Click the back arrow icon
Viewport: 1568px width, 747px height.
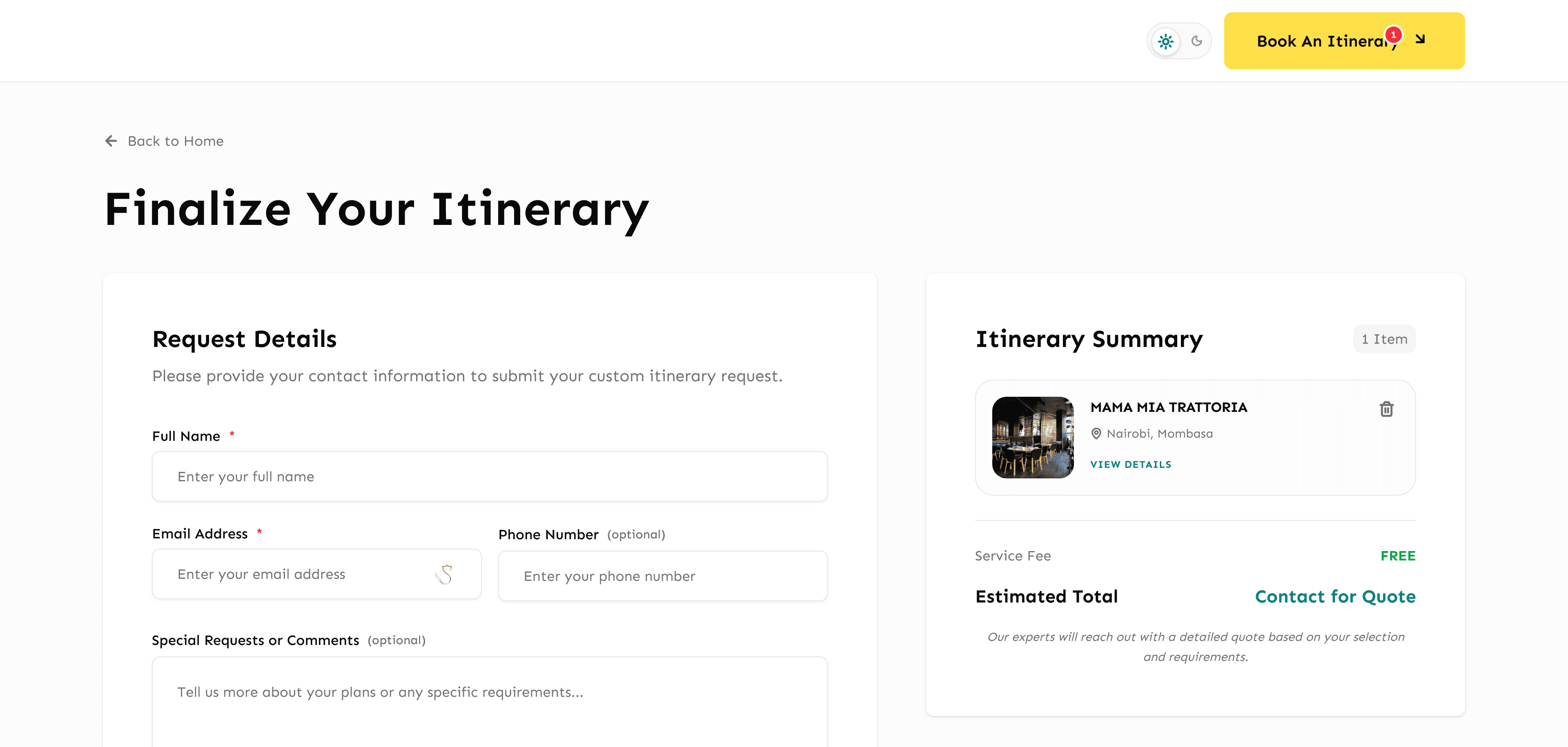[x=111, y=141]
